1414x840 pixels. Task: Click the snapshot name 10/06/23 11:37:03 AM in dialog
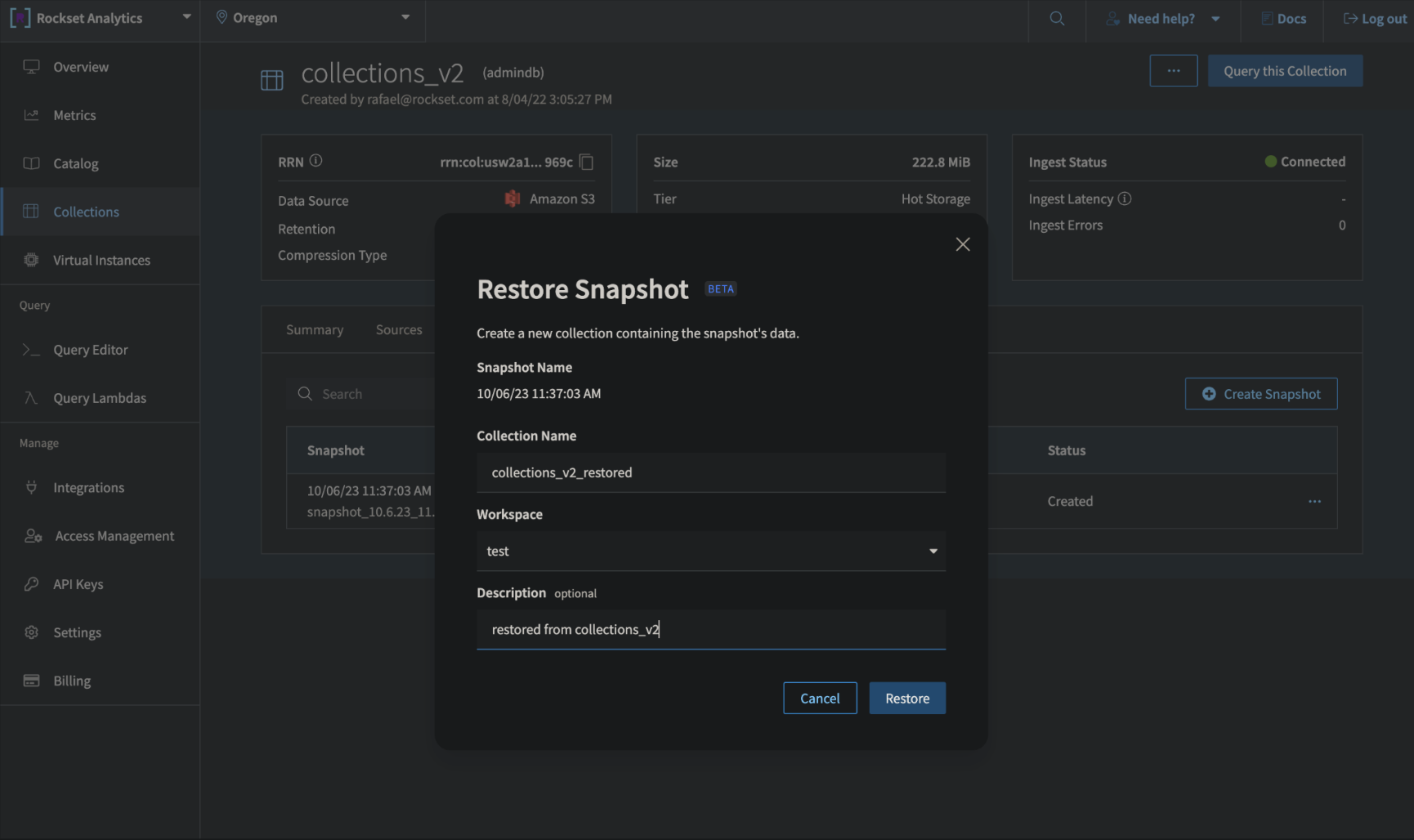(x=539, y=394)
